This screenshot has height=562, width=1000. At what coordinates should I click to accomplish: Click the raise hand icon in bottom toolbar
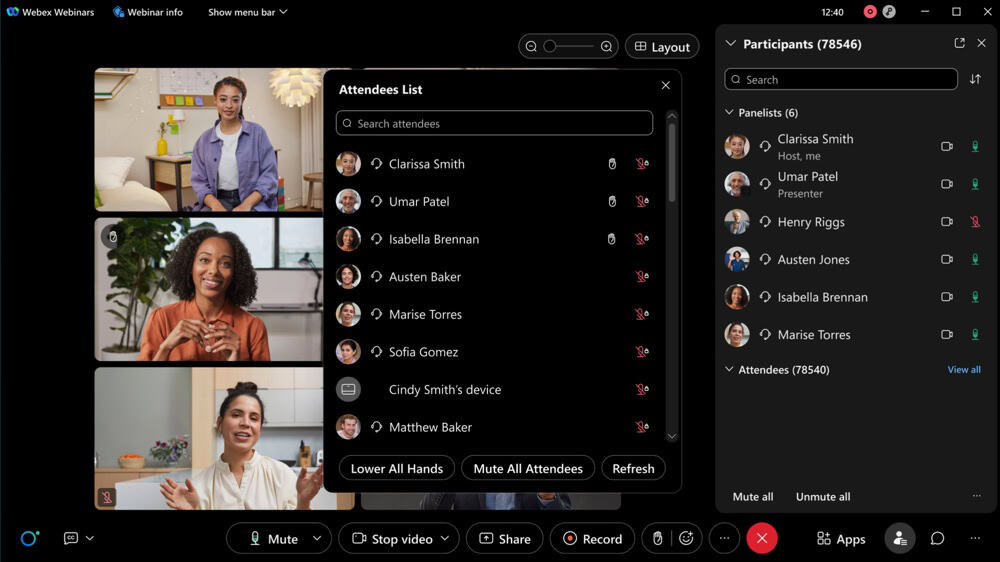click(657, 538)
